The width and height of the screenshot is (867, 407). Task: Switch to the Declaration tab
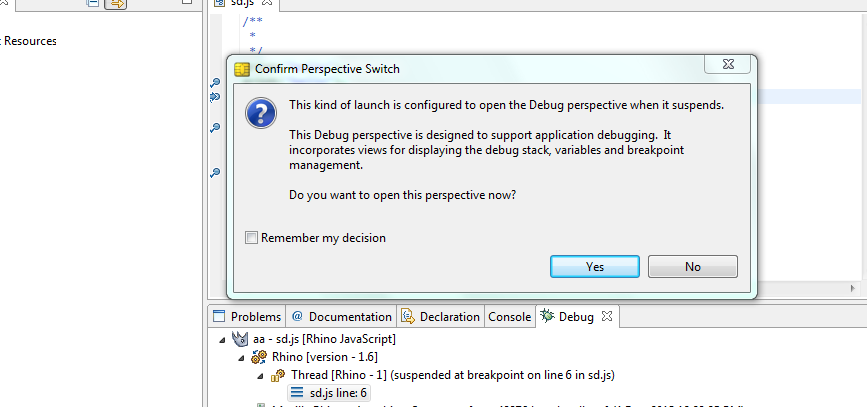tap(440, 317)
